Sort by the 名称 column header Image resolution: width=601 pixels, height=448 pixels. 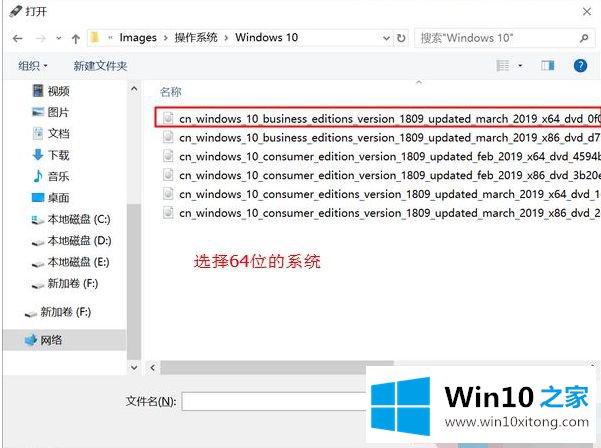pyautogui.click(x=171, y=92)
